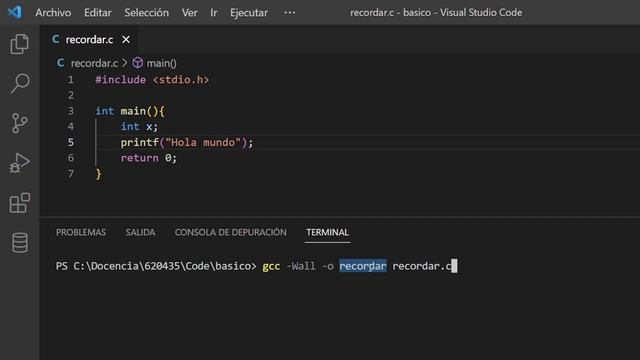Click the -Wall flag in the terminal
Image resolution: width=640 pixels, height=360 pixels.
pos(301,266)
